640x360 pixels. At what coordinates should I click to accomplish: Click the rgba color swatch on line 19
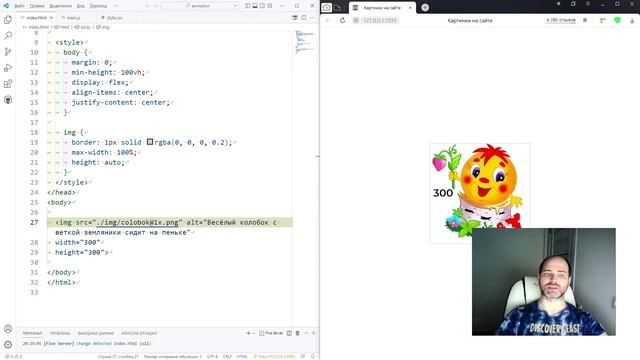click(150, 142)
